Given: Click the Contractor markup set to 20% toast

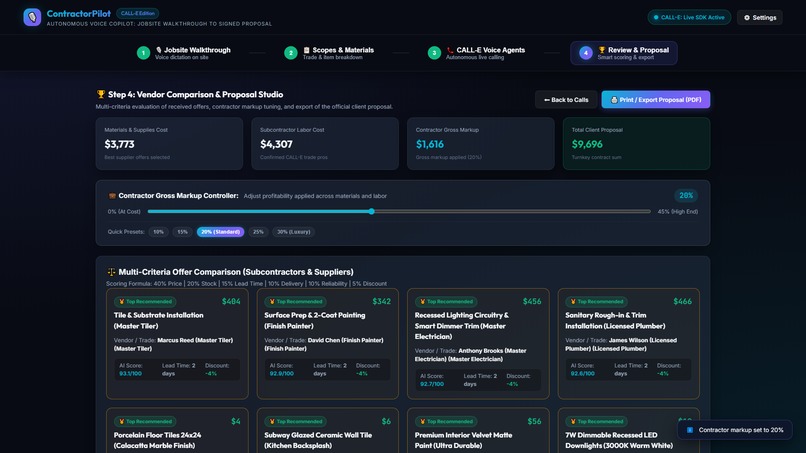Looking at the screenshot, I should (735, 430).
